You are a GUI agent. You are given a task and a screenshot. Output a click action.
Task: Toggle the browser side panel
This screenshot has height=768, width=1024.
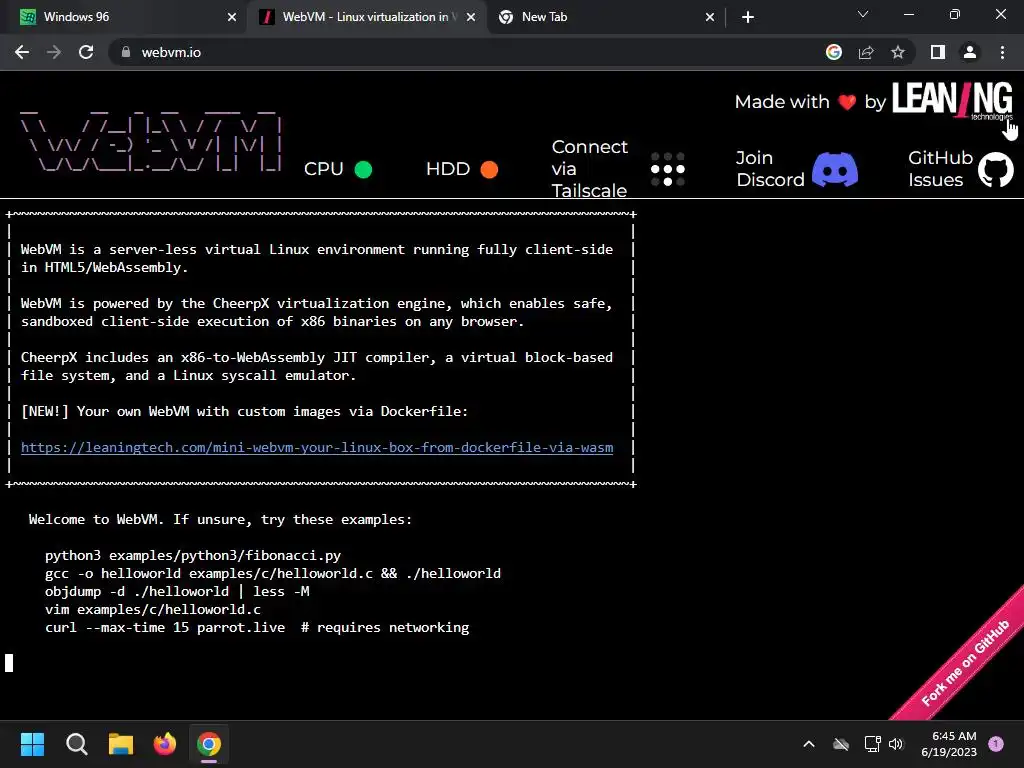(x=938, y=52)
